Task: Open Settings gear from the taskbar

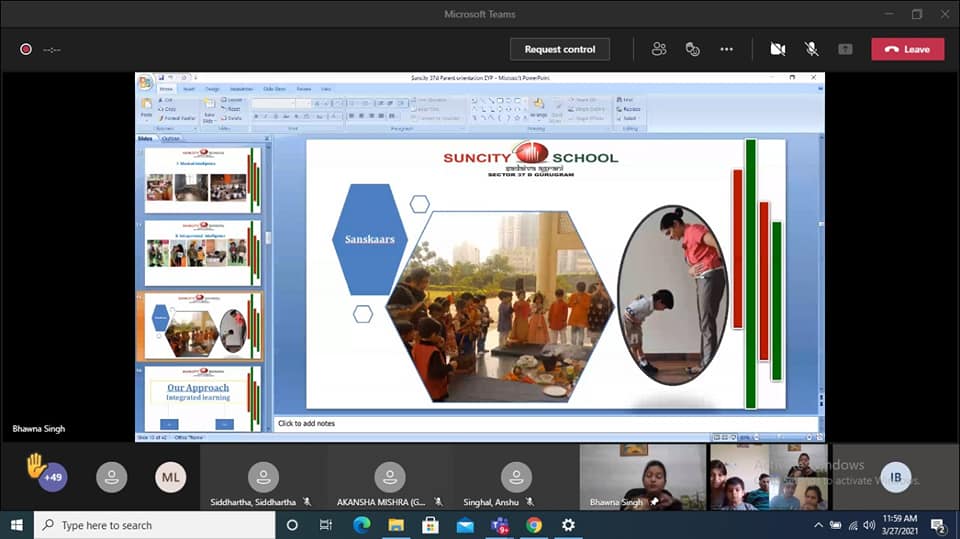Action: 569,525
